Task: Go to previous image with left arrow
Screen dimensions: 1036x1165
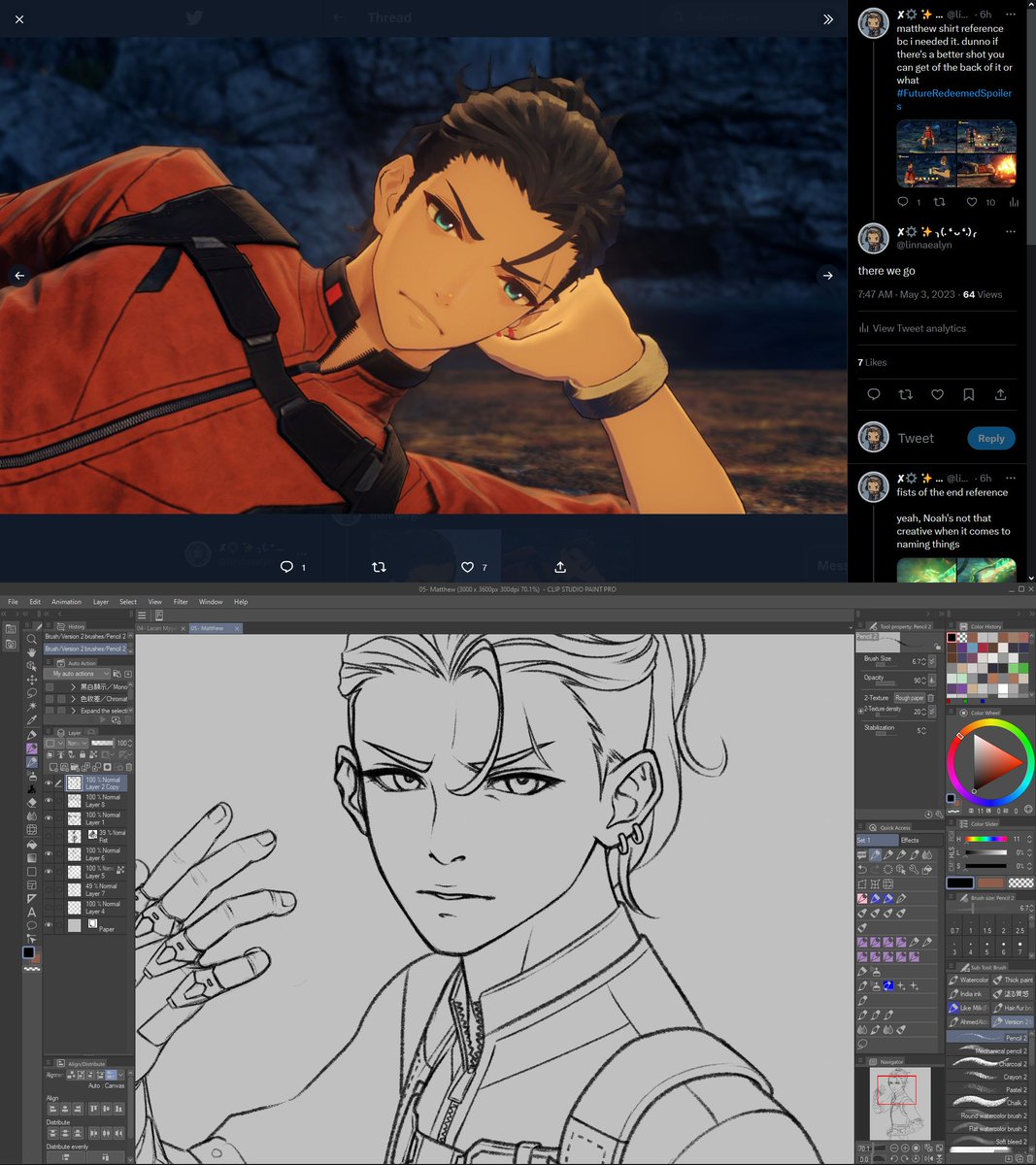Action: click(x=19, y=276)
